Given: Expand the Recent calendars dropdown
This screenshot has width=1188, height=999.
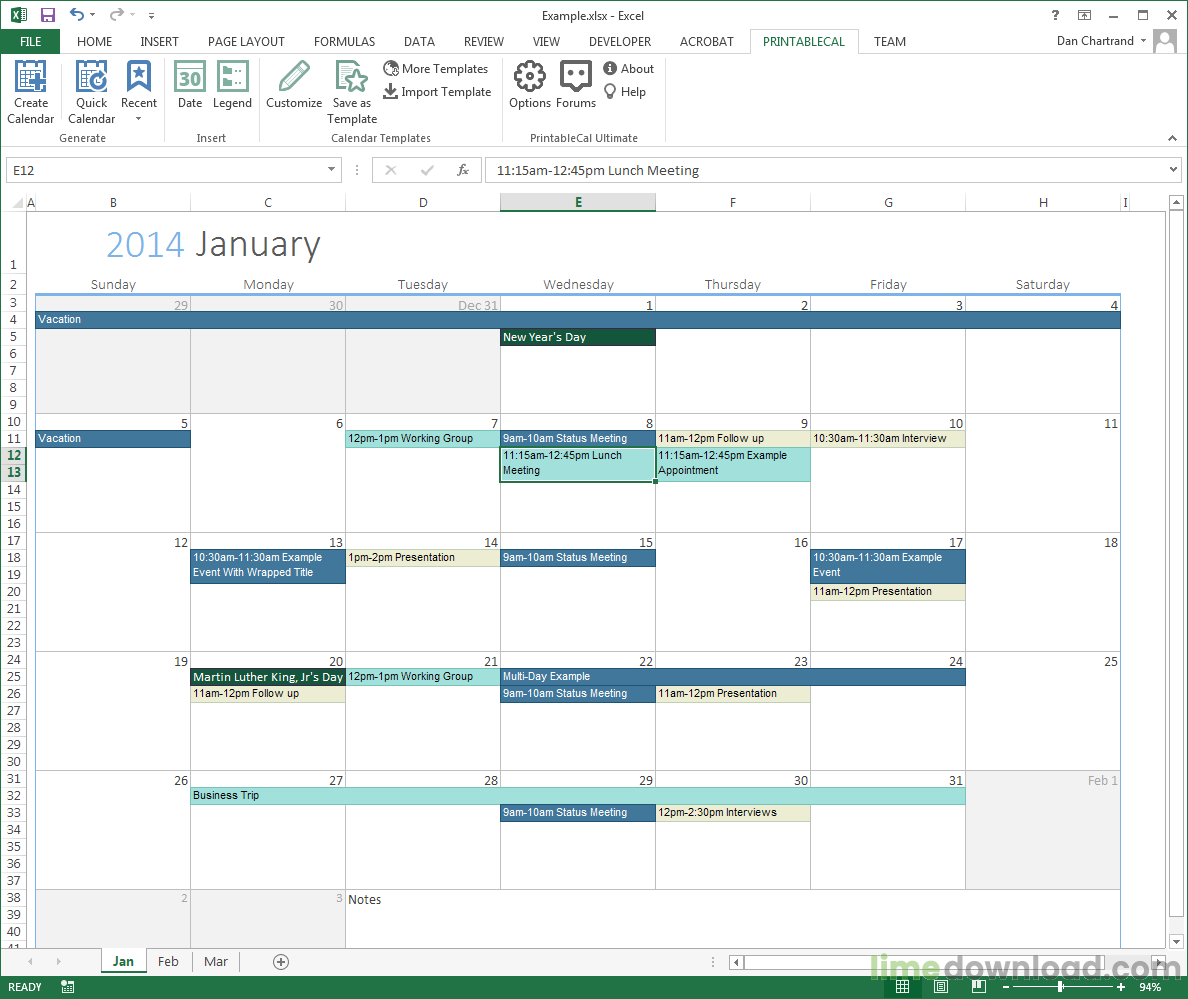Looking at the screenshot, I should point(139,117).
